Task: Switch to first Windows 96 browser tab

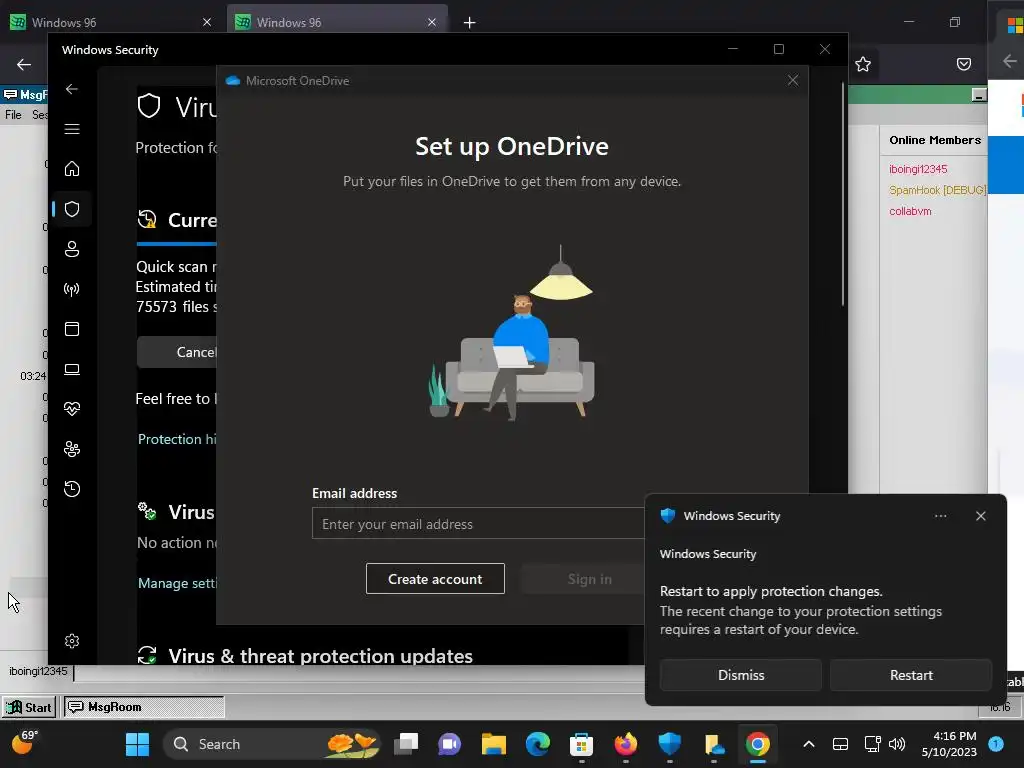Action: (111, 22)
